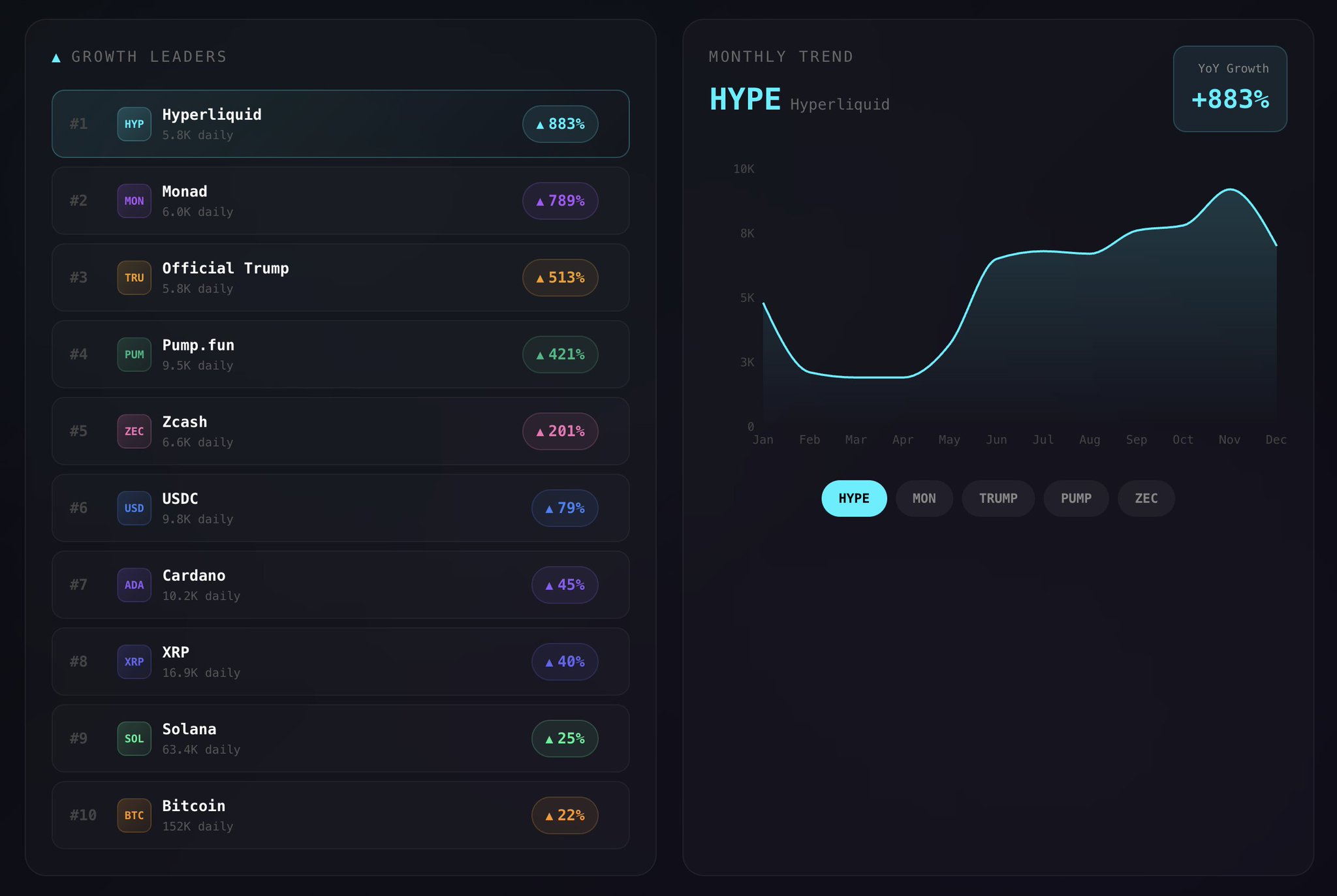Enable the TRUMP chart filter
Image resolution: width=1337 pixels, height=896 pixels.
[998, 498]
